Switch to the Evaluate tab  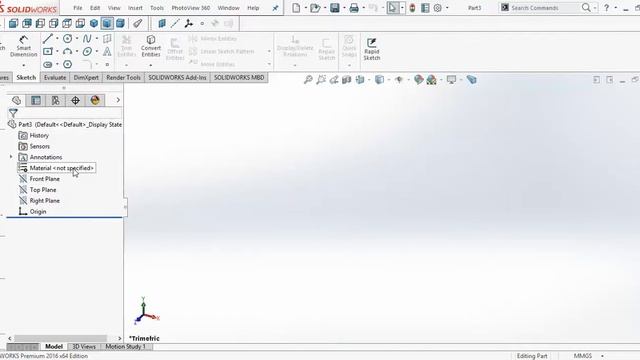pos(55,78)
